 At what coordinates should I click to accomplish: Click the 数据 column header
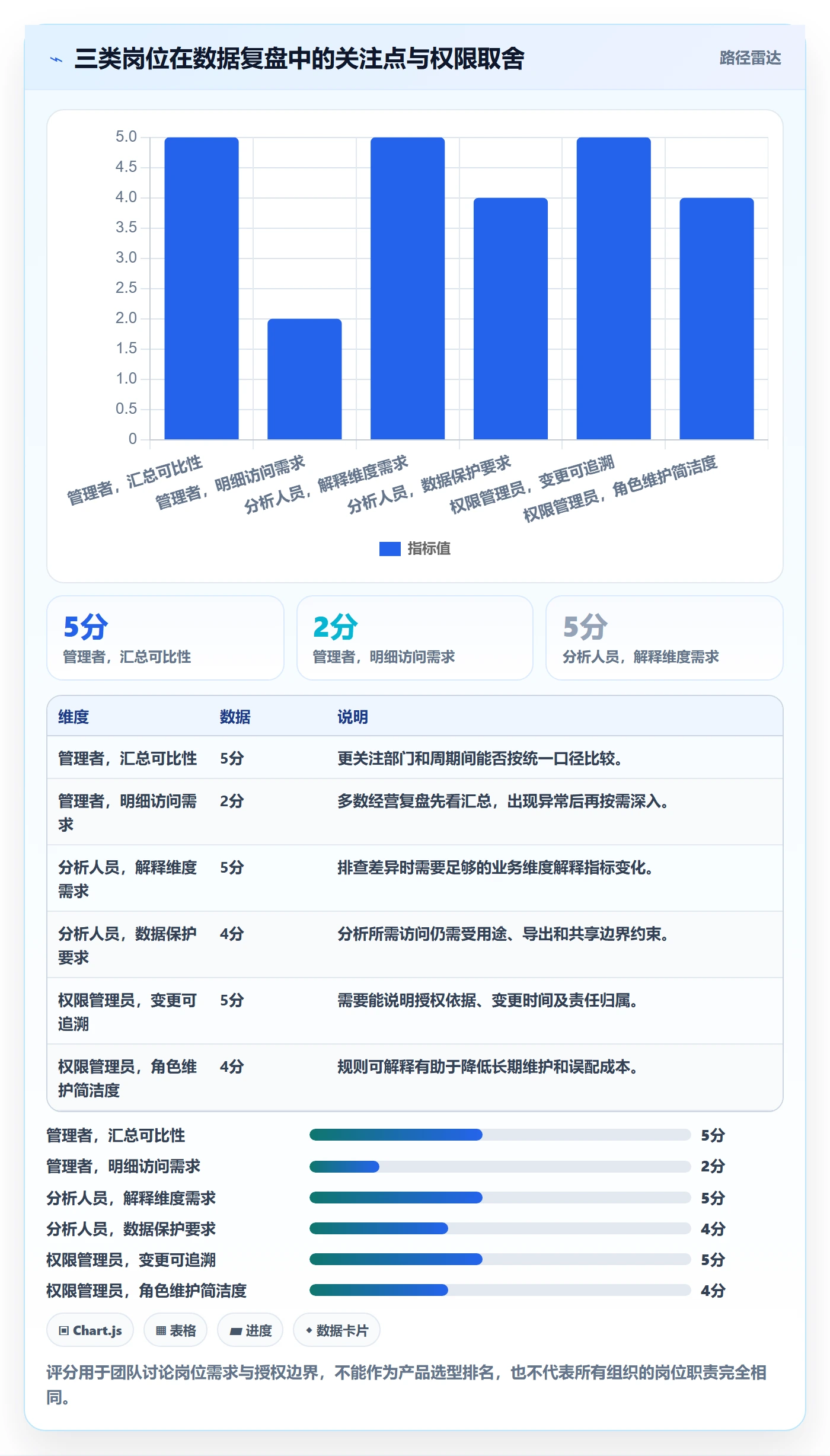point(235,717)
